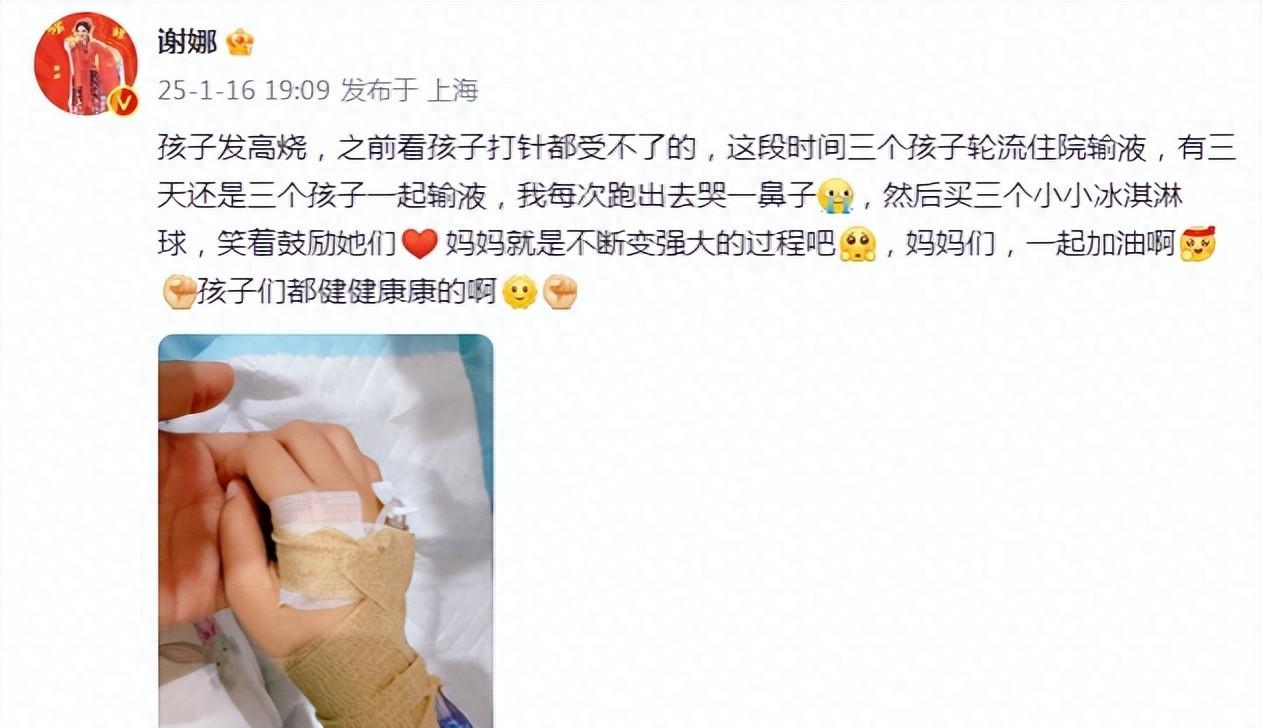The image size is (1262, 728).
Task: Click the 发布于 上海 location text
Action: pos(409,90)
